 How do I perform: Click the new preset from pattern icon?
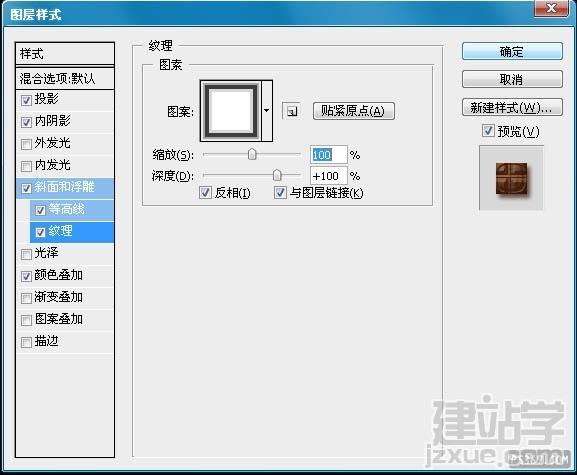point(291,111)
